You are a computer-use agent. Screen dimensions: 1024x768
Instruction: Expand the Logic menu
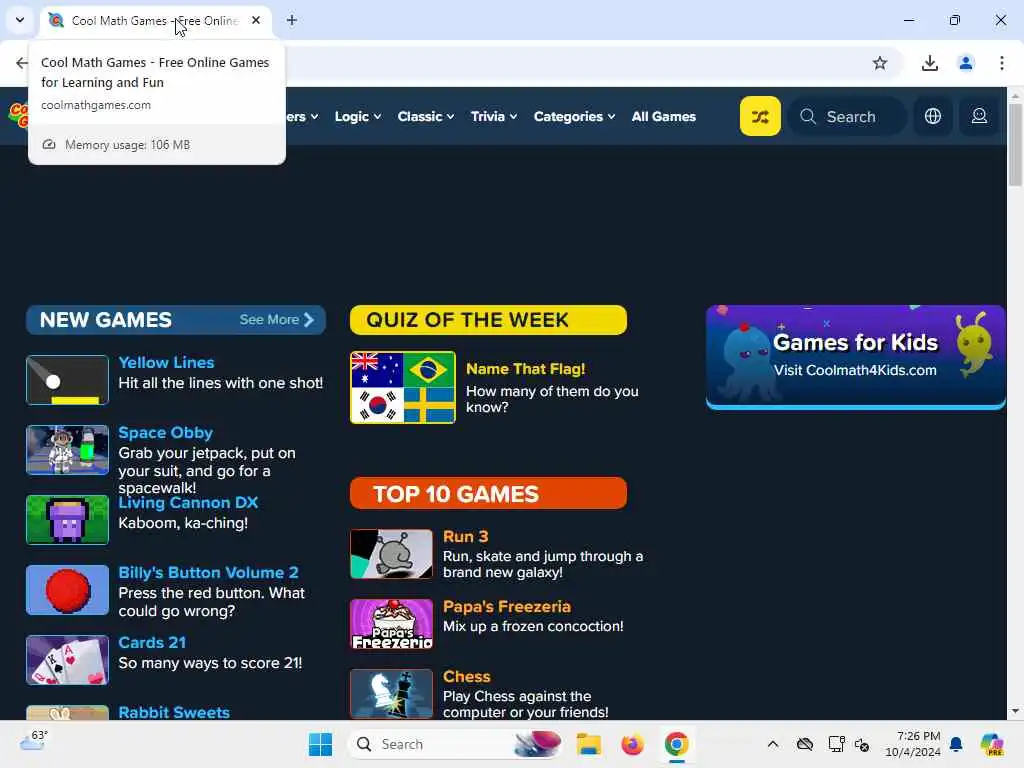point(357,116)
